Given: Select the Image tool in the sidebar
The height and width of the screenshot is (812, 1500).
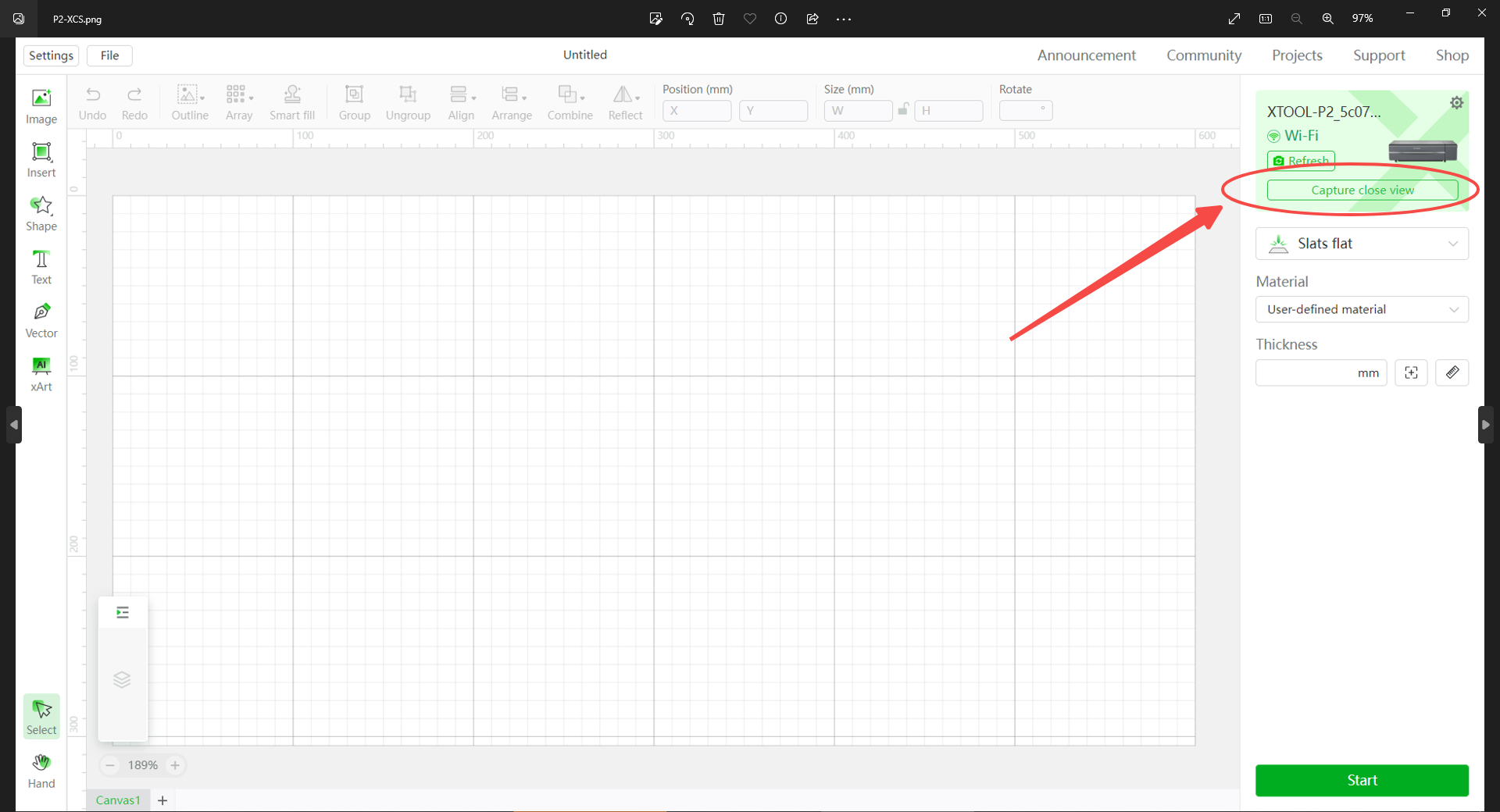Looking at the screenshot, I should pyautogui.click(x=41, y=105).
